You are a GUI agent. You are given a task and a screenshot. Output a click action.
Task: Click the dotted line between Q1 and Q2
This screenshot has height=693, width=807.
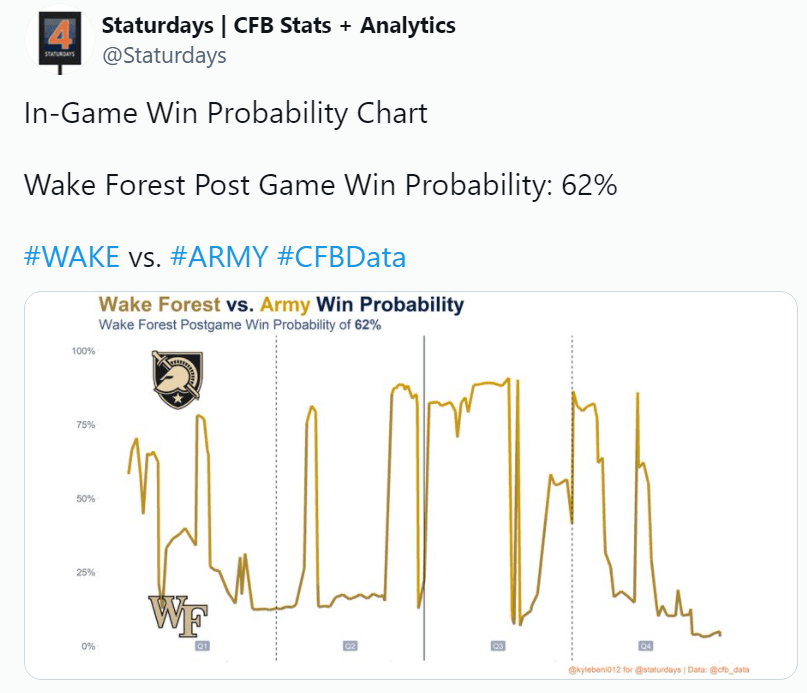[276, 497]
